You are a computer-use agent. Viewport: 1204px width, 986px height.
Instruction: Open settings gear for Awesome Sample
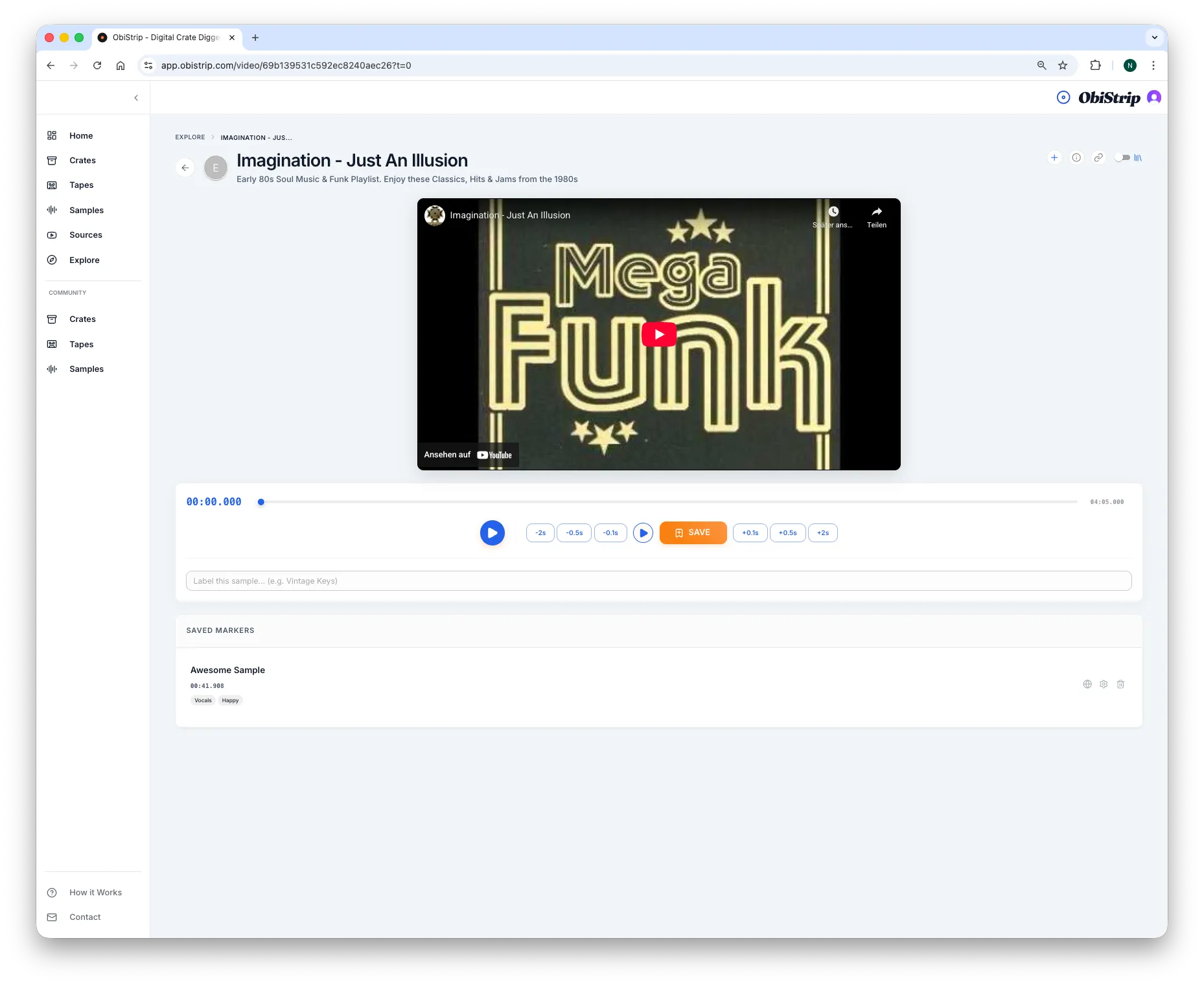pyautogui.click(x=1104, y=684)
